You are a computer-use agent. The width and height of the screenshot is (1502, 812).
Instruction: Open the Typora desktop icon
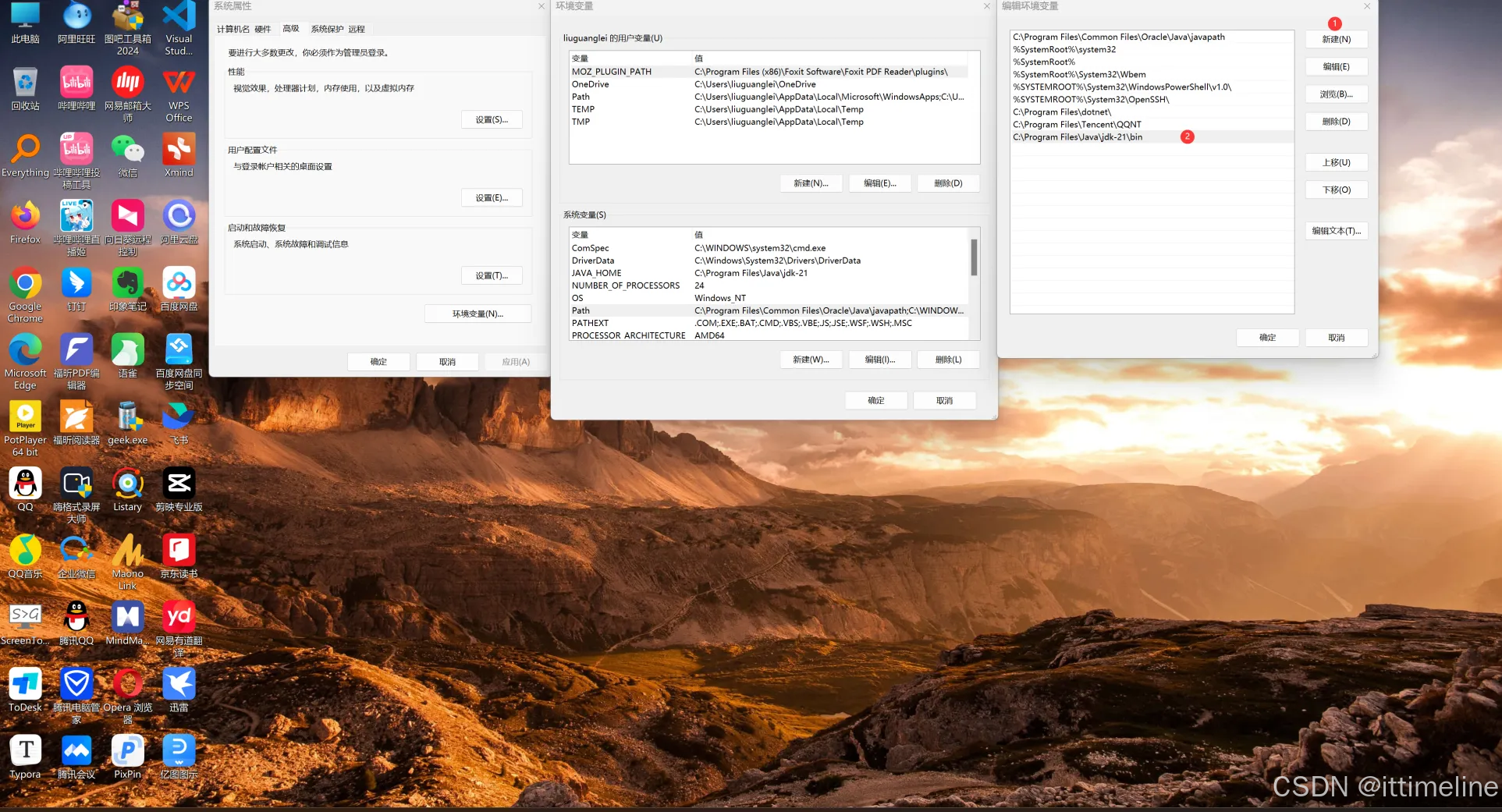click(25, 757)
